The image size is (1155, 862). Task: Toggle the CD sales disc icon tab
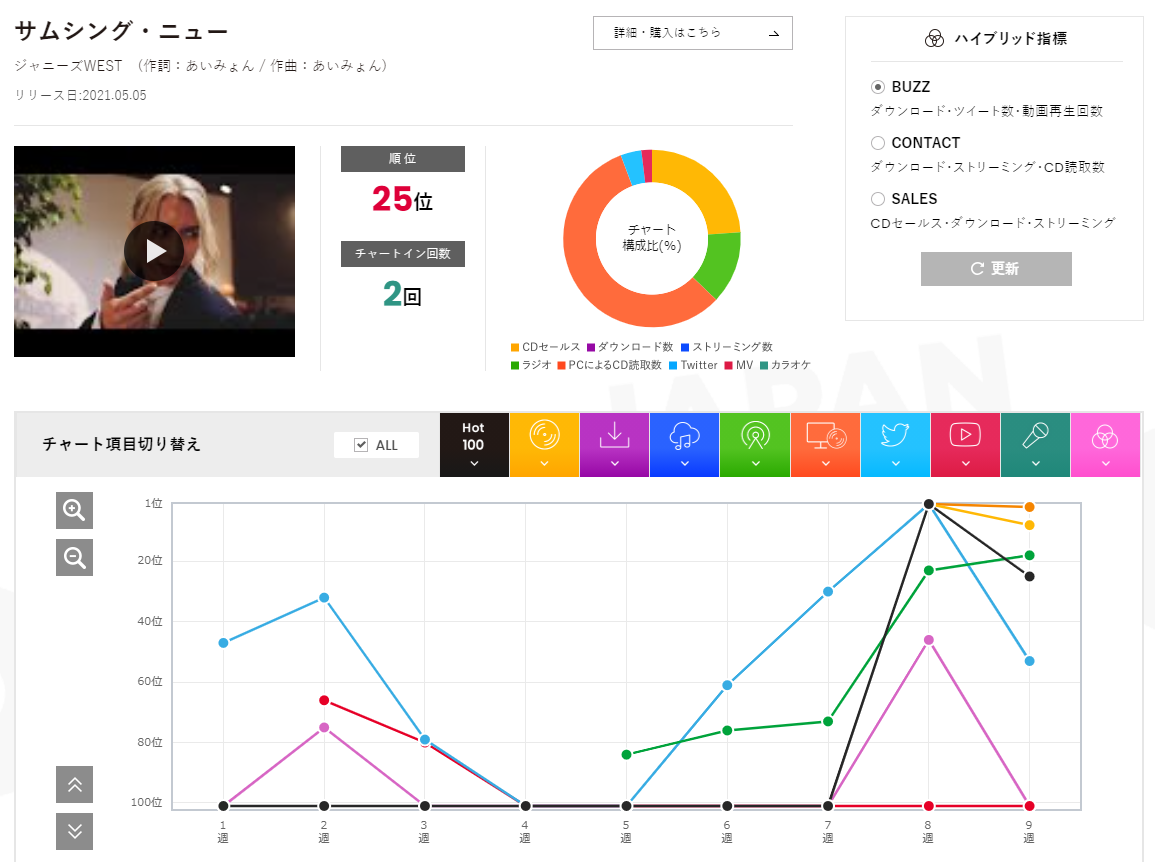point(544,445)
